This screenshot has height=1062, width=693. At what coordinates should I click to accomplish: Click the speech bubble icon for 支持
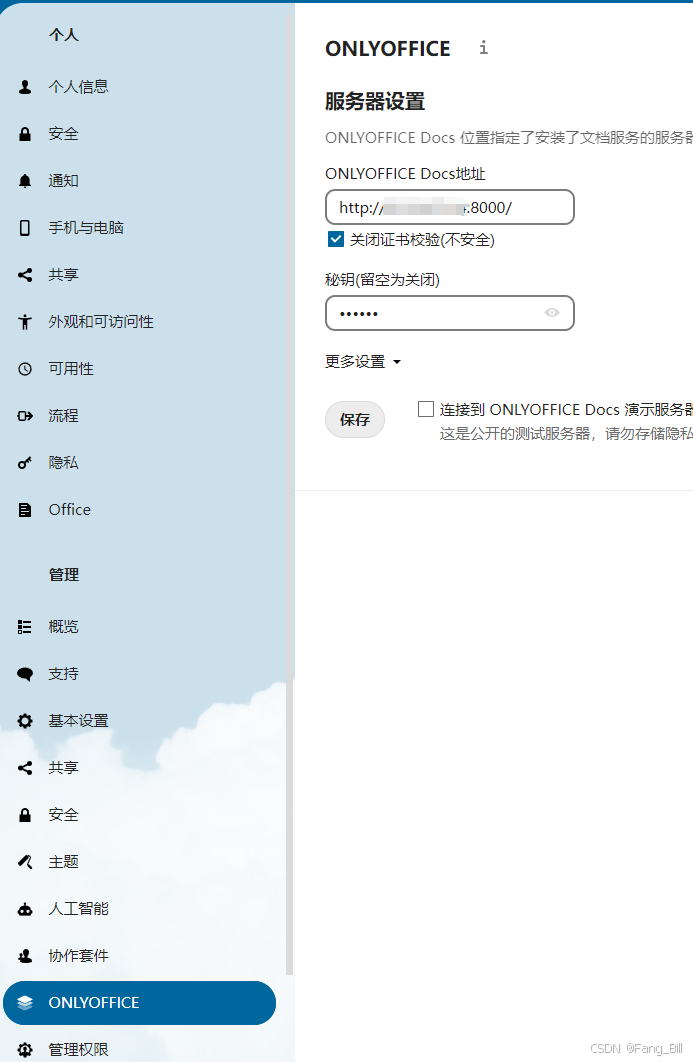tap(25, 674)
